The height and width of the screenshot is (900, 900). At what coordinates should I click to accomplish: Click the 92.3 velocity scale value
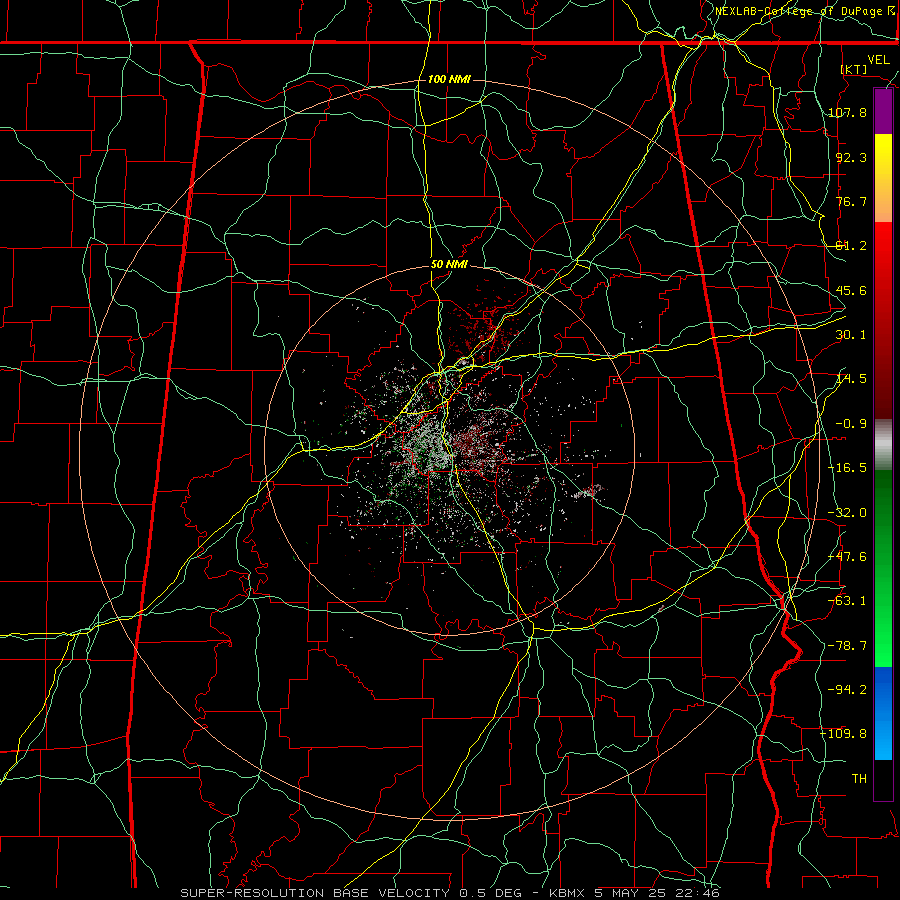pos(851,157)
